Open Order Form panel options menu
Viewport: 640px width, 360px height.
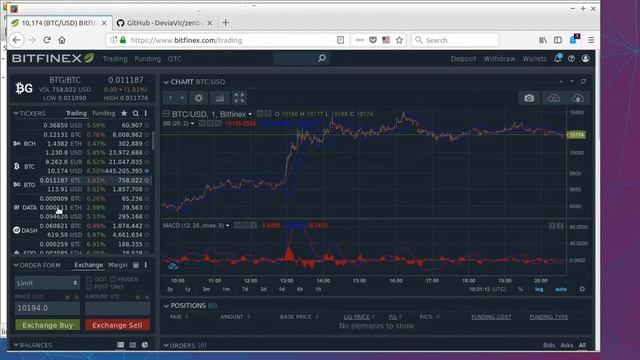coord(146,265)
